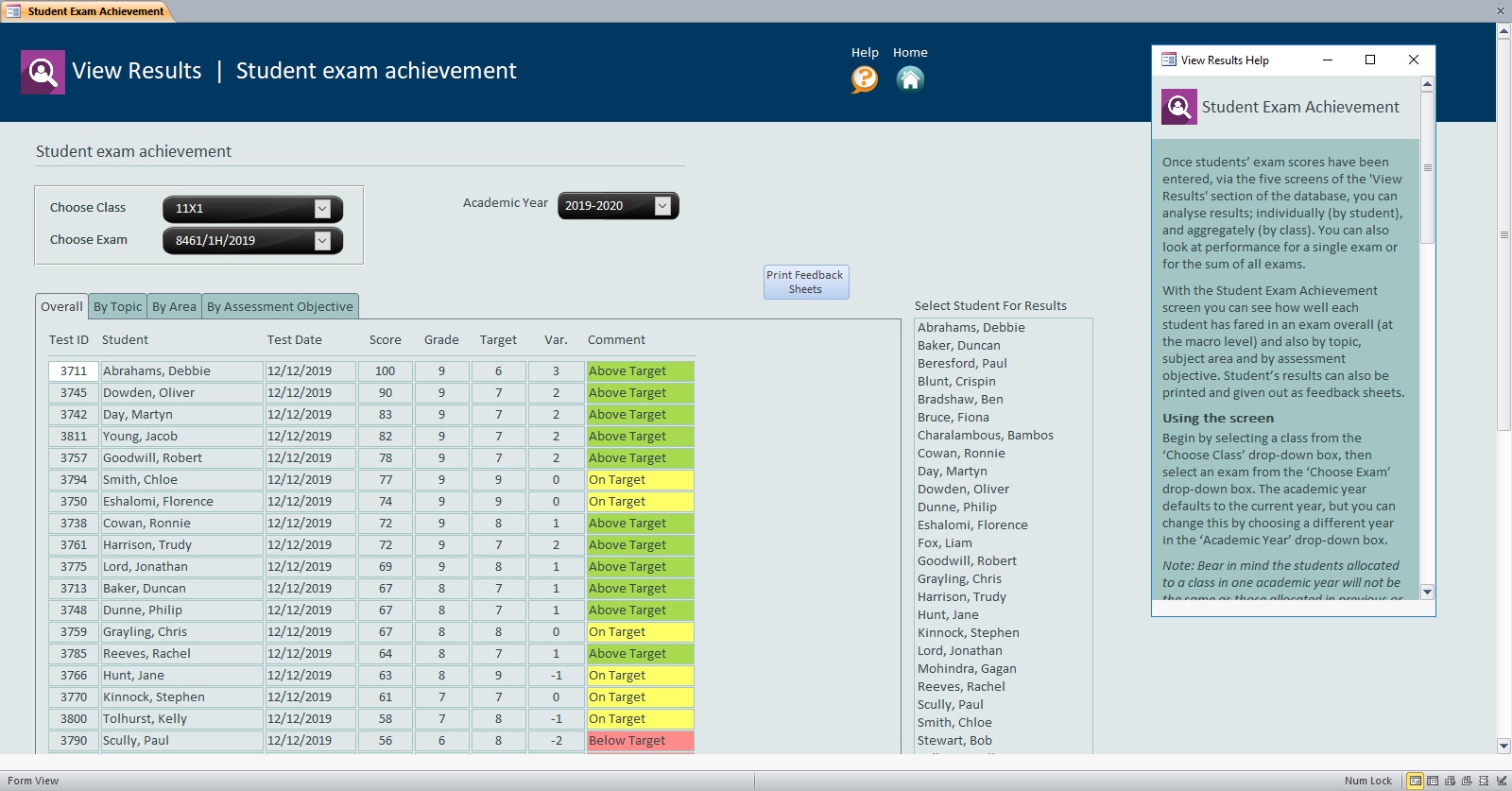This screenshot has width=1512, height=791.
Task: Click the View Results Help title bar icon
Action: click(x=1169, y=60)
